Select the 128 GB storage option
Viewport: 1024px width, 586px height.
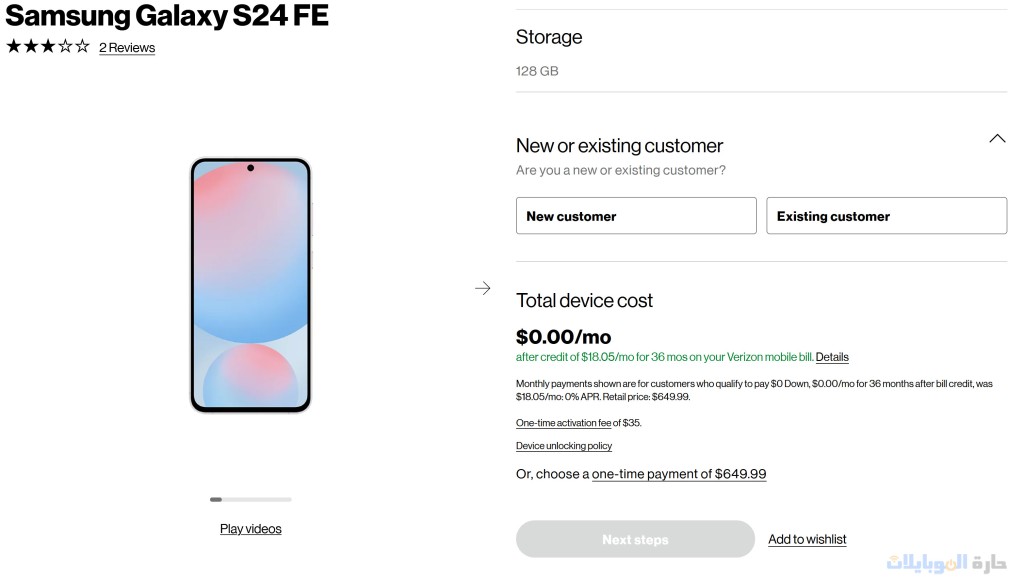pos(536,71)
